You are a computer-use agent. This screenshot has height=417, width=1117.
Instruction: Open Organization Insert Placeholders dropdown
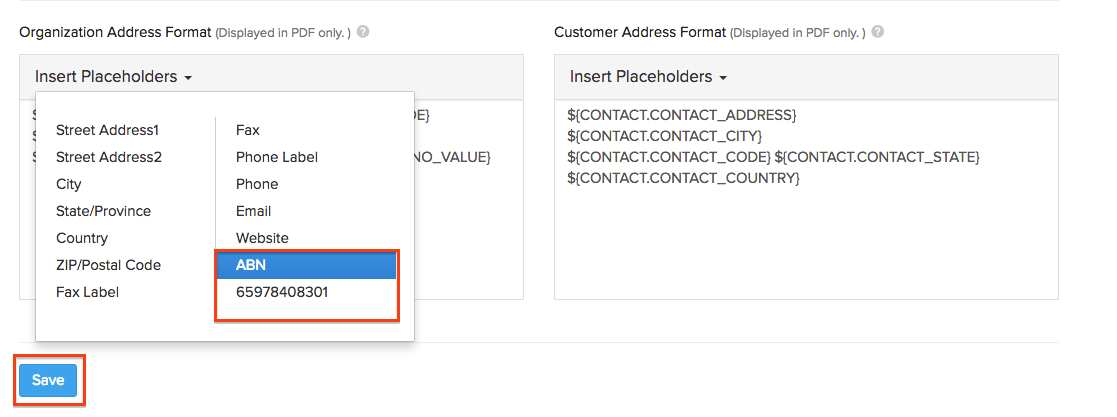113,77
